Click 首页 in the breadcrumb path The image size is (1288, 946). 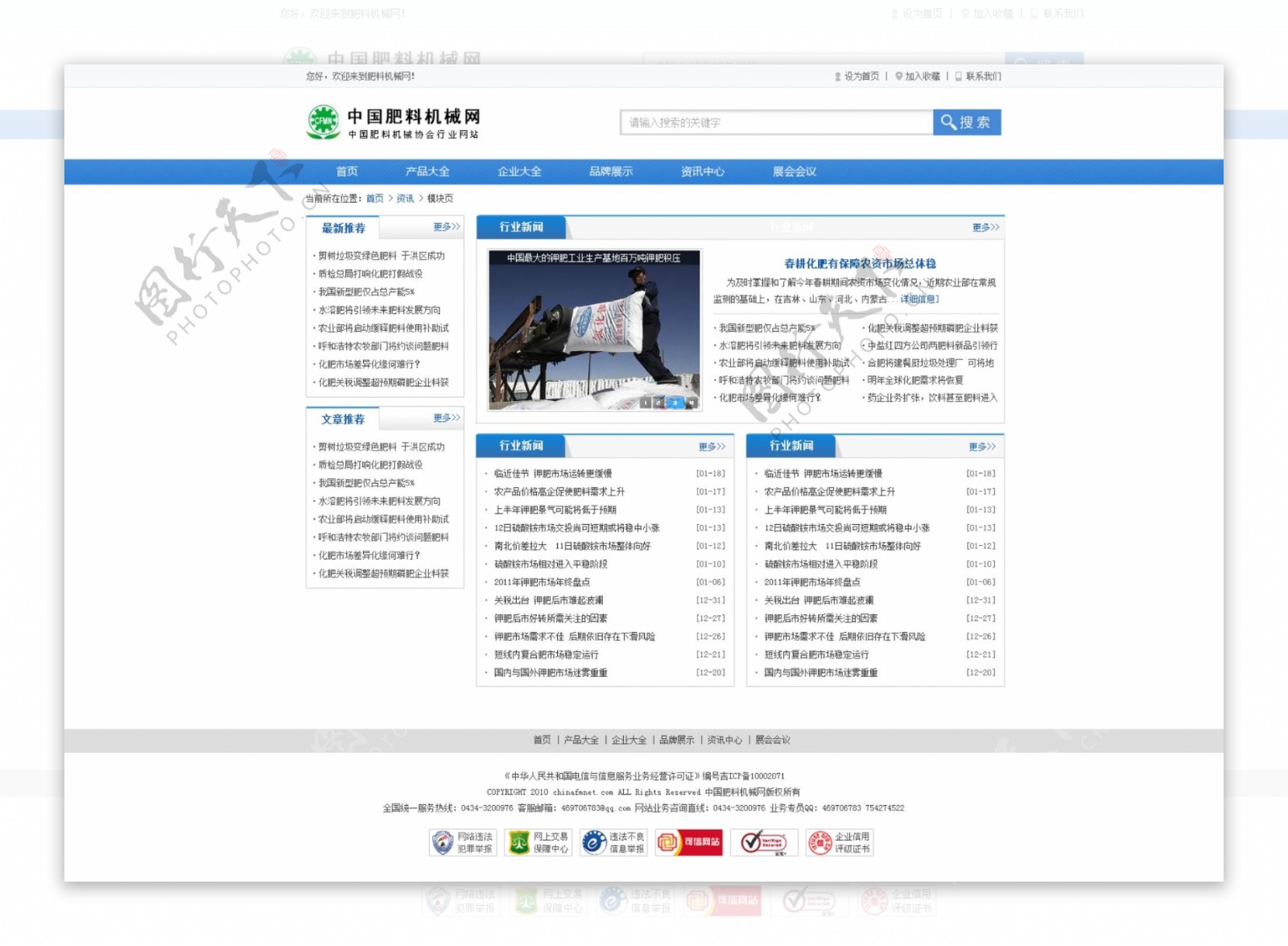pyautogui.click(x=375, y=199)
